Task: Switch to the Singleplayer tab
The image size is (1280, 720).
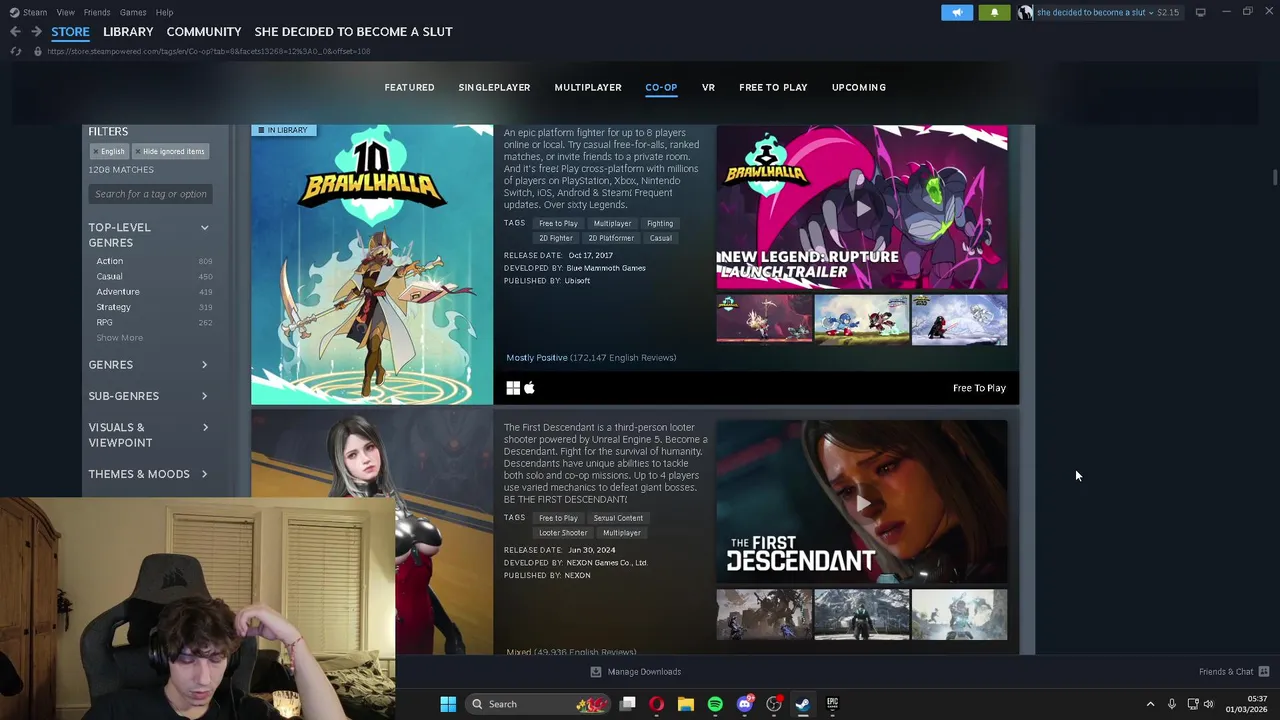Action: (x=494, y=88)
